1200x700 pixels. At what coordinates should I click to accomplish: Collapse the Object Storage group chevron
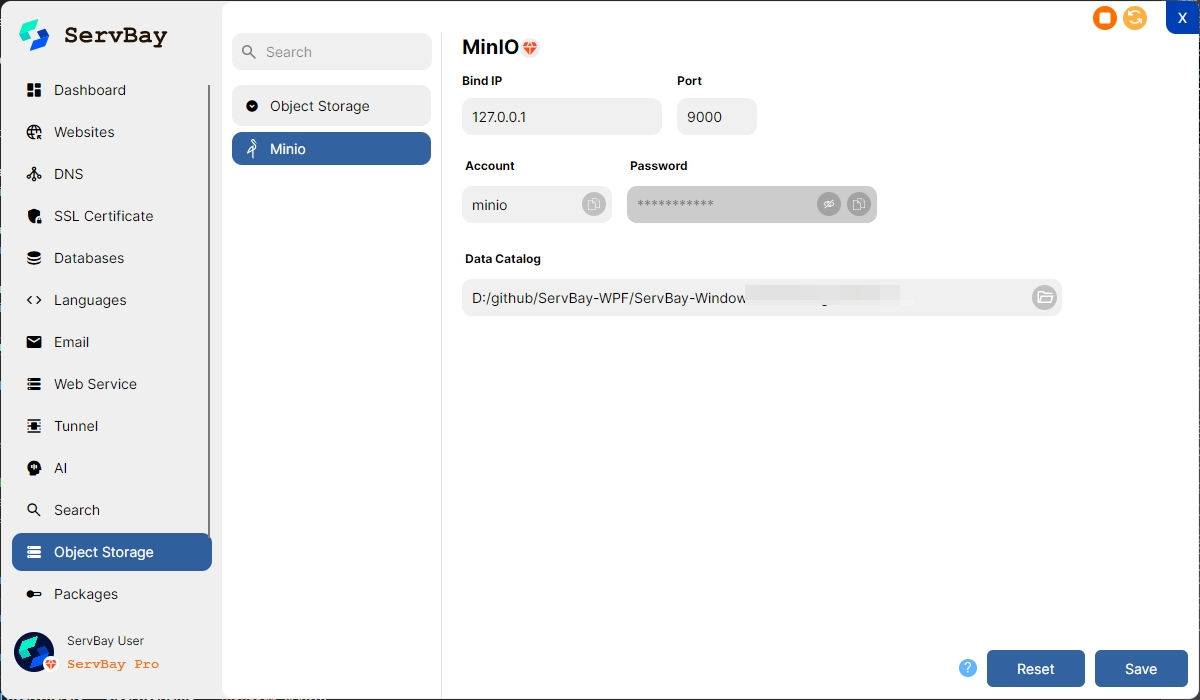point(252,106)
